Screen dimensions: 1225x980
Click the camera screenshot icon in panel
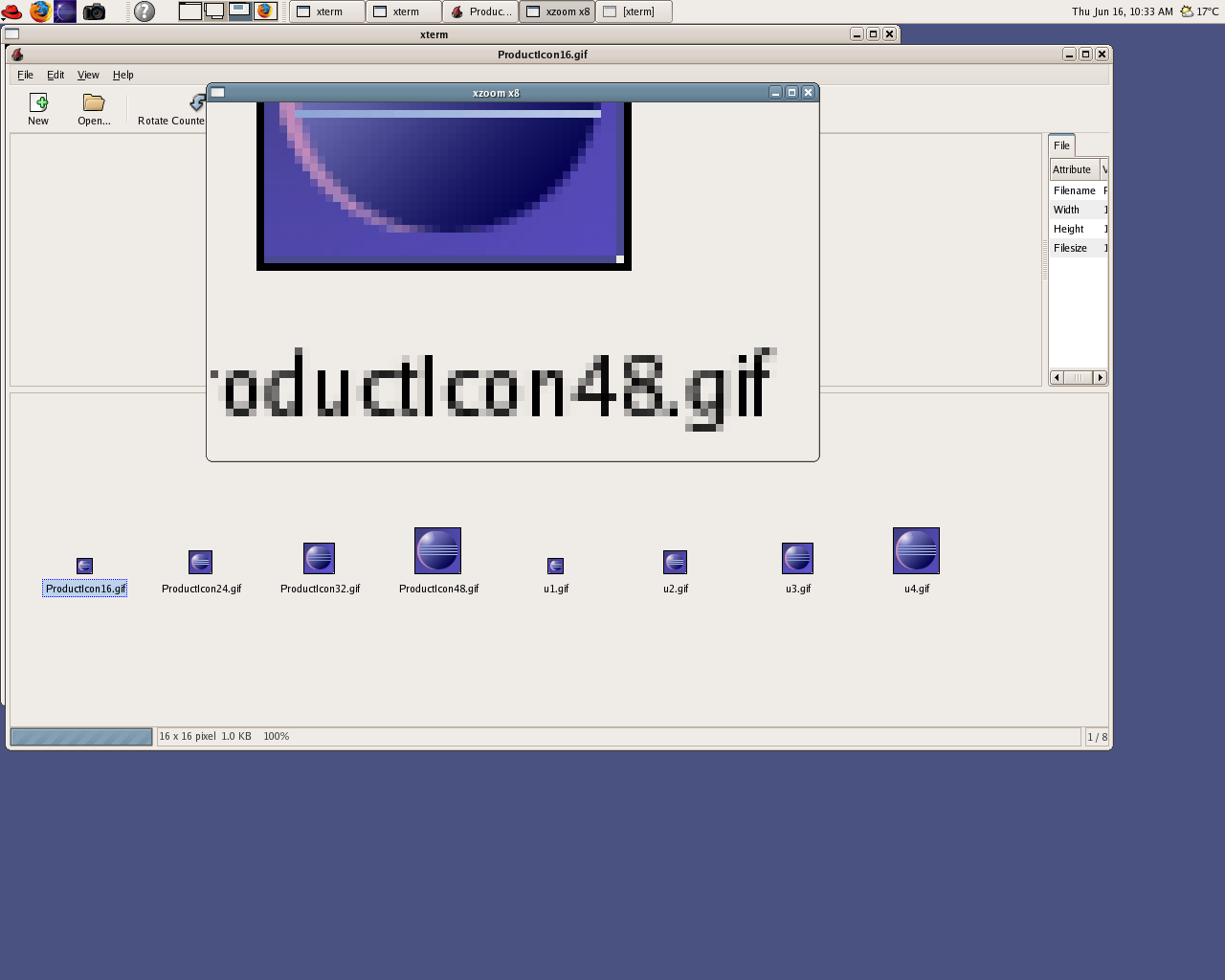94,11
